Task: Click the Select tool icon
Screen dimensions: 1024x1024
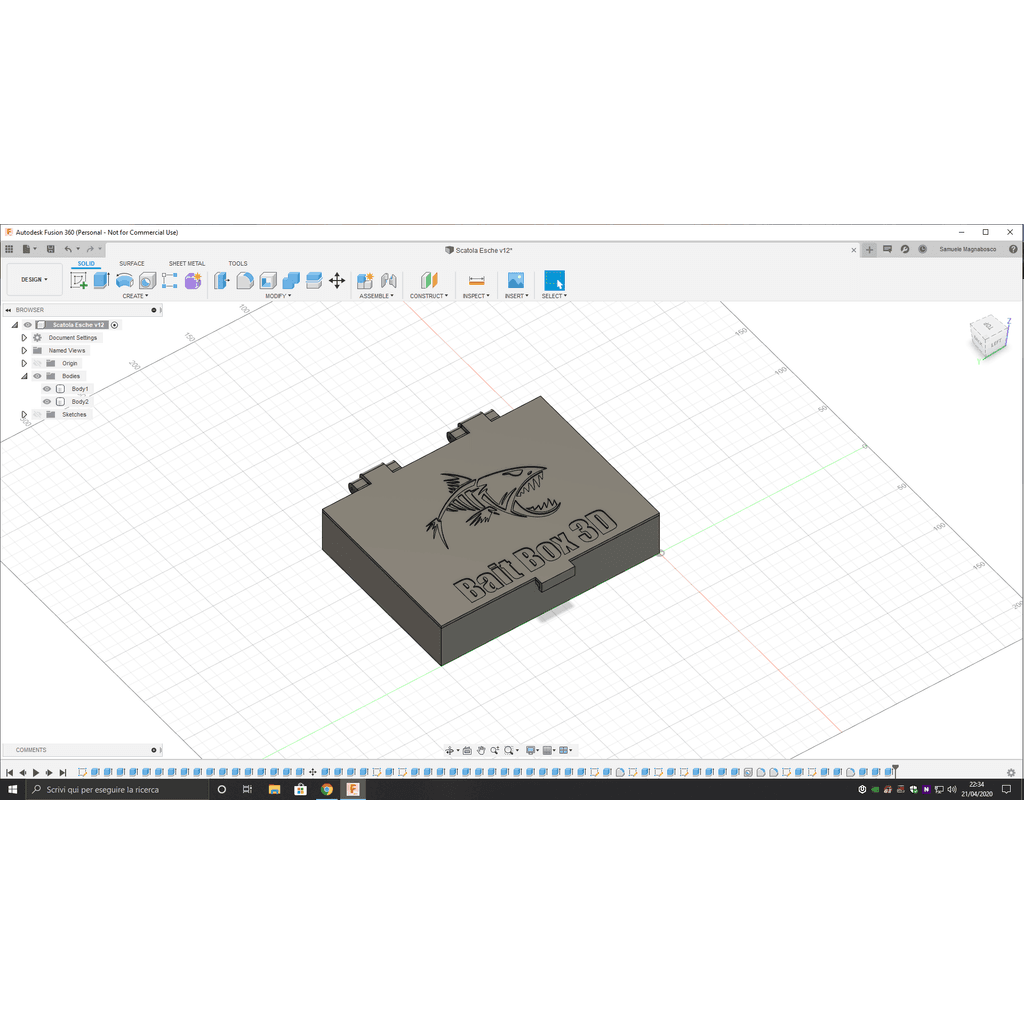Action: click(x=554, y=281)
